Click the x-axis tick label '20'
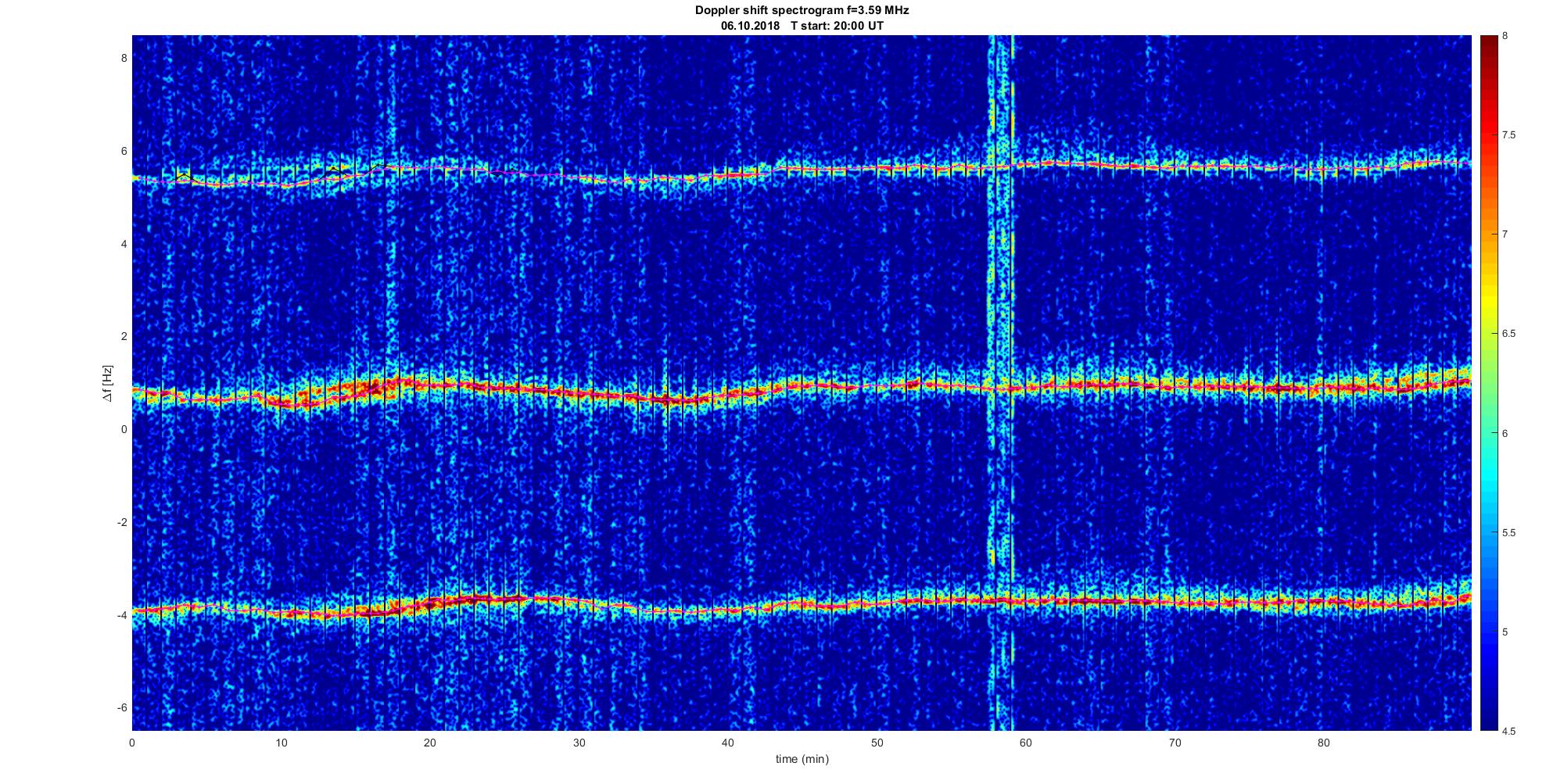 click(x=430, y=743)
